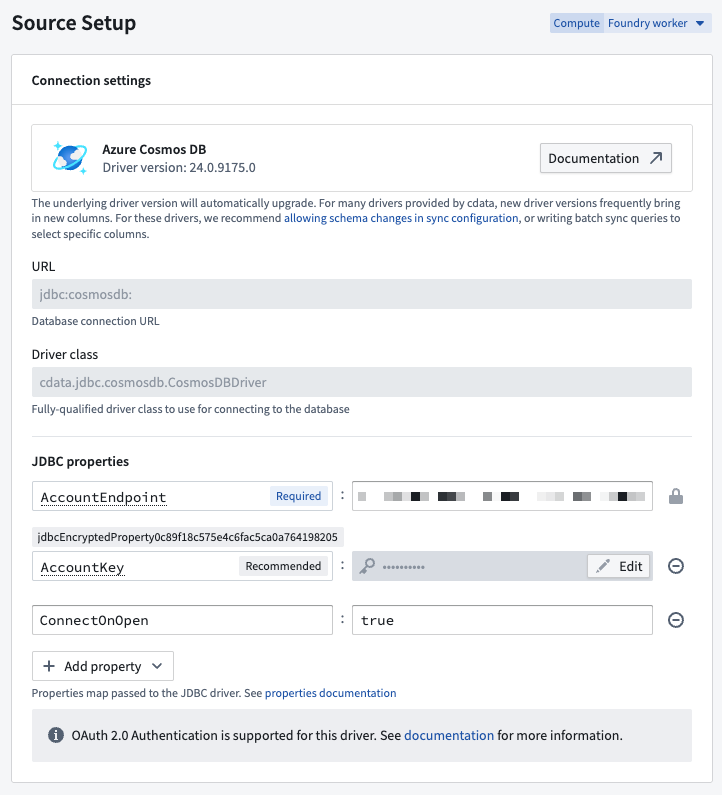Remove the ConnectOnOpen property with minus icon
Image resolution: width=722 pixels, height=795 pixels.
pyautogui.click(x=676, y=620)
